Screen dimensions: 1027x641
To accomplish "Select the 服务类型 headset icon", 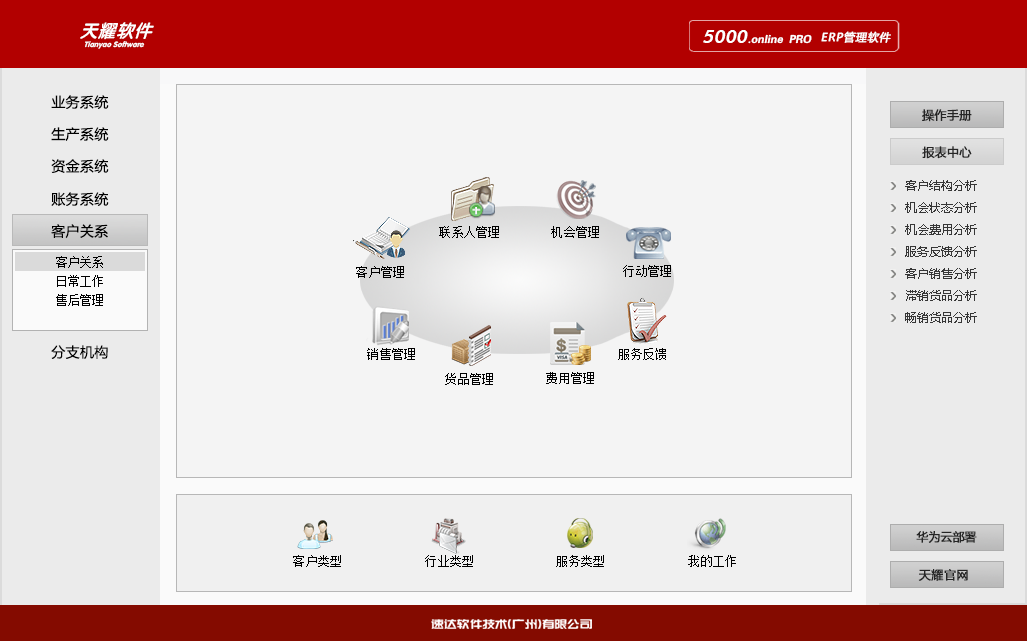I will pos(580,534).
